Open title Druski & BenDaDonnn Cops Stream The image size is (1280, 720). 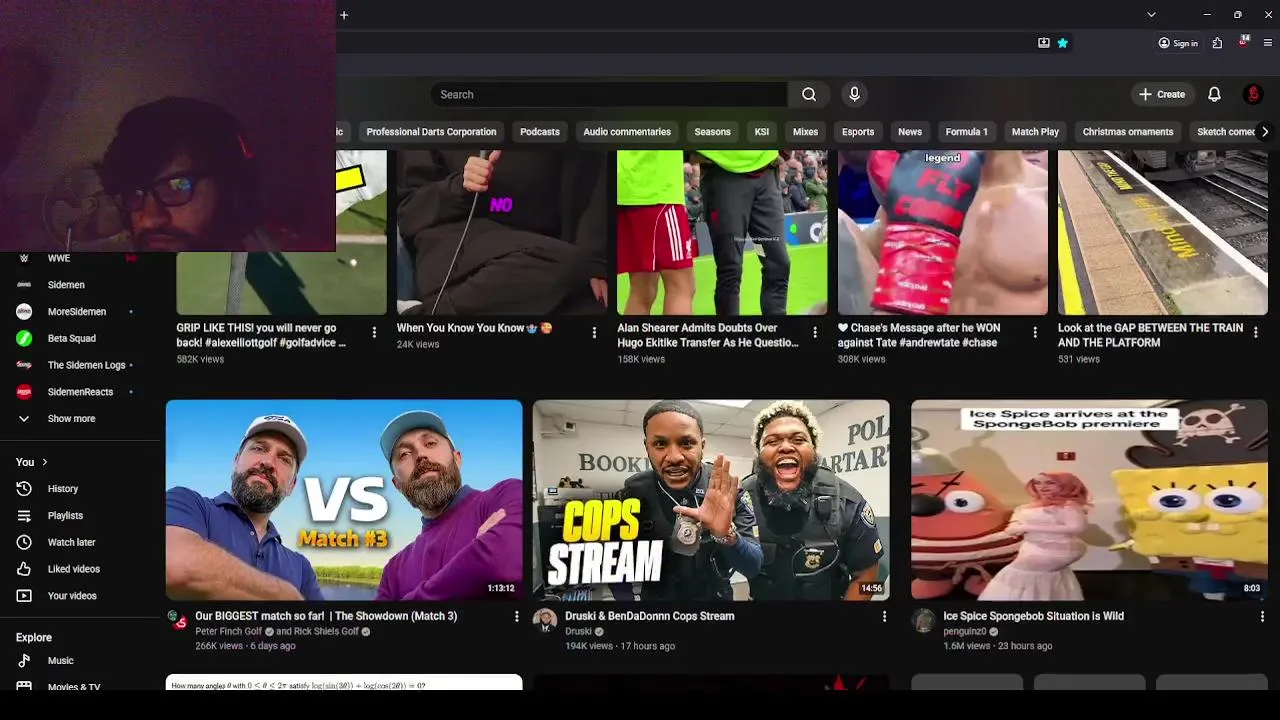(650, 616)
